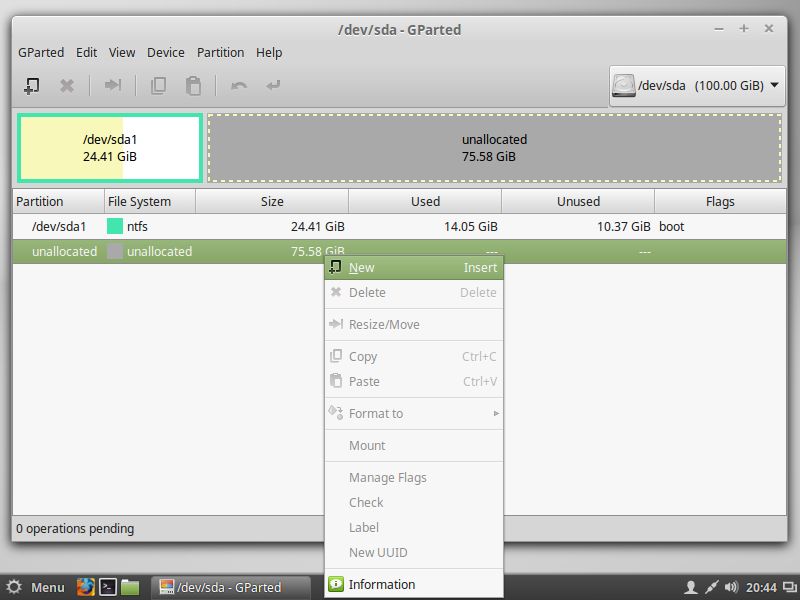Select the unallocated row in partition list
This screenshot has height=600, width=800.
(x=399, y=252)
